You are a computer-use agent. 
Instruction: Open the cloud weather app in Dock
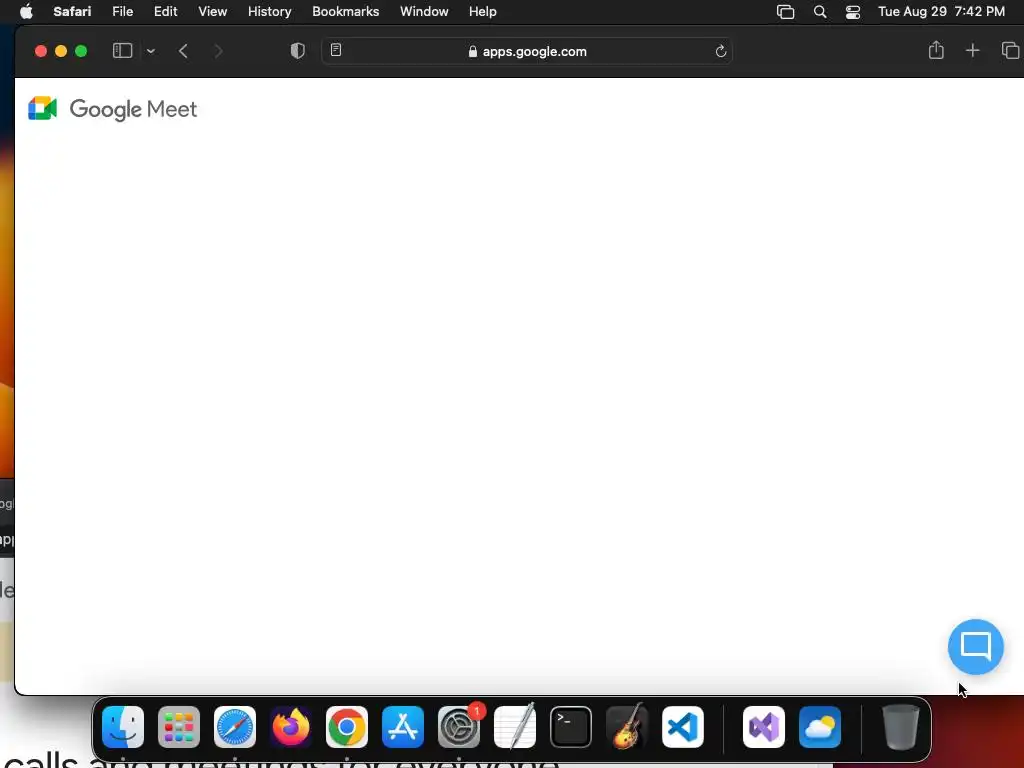pos(820,727)
